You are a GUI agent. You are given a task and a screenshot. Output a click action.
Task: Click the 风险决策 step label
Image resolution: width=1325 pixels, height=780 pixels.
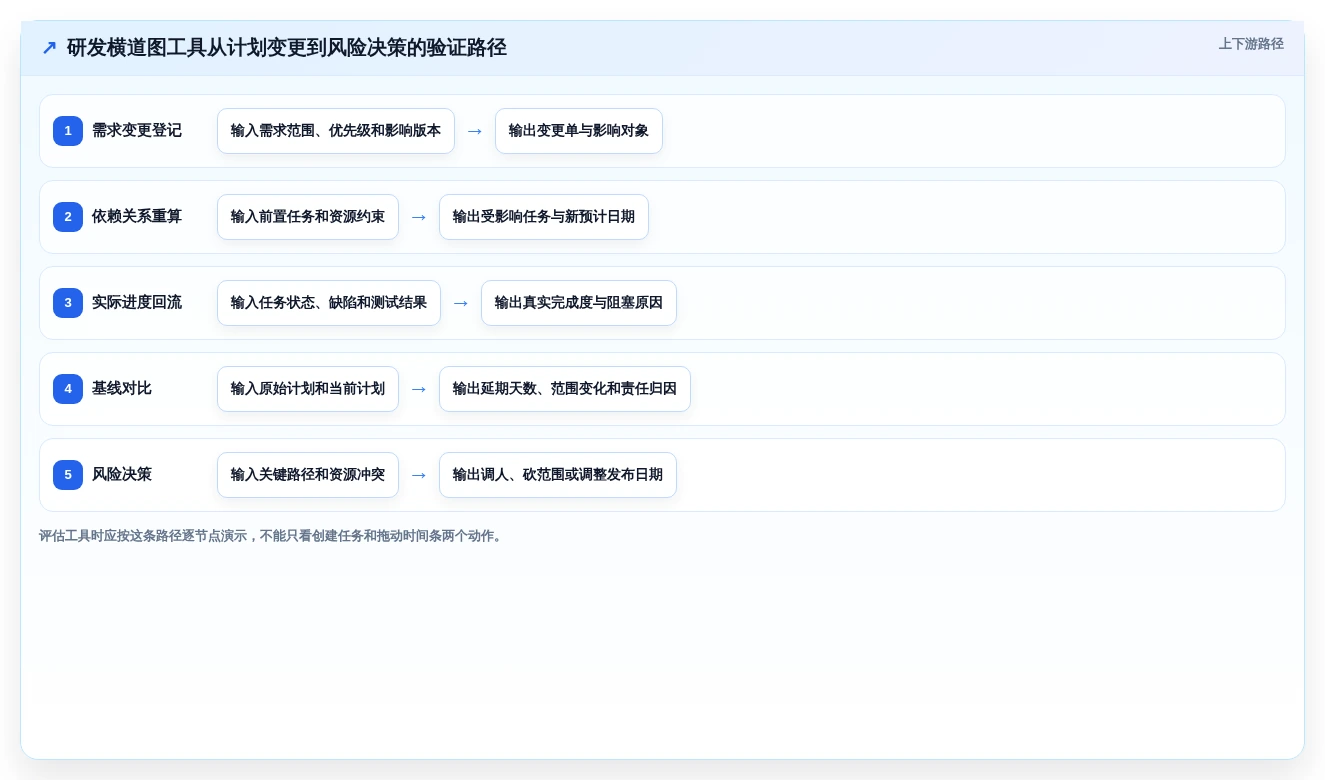point(122,474)
